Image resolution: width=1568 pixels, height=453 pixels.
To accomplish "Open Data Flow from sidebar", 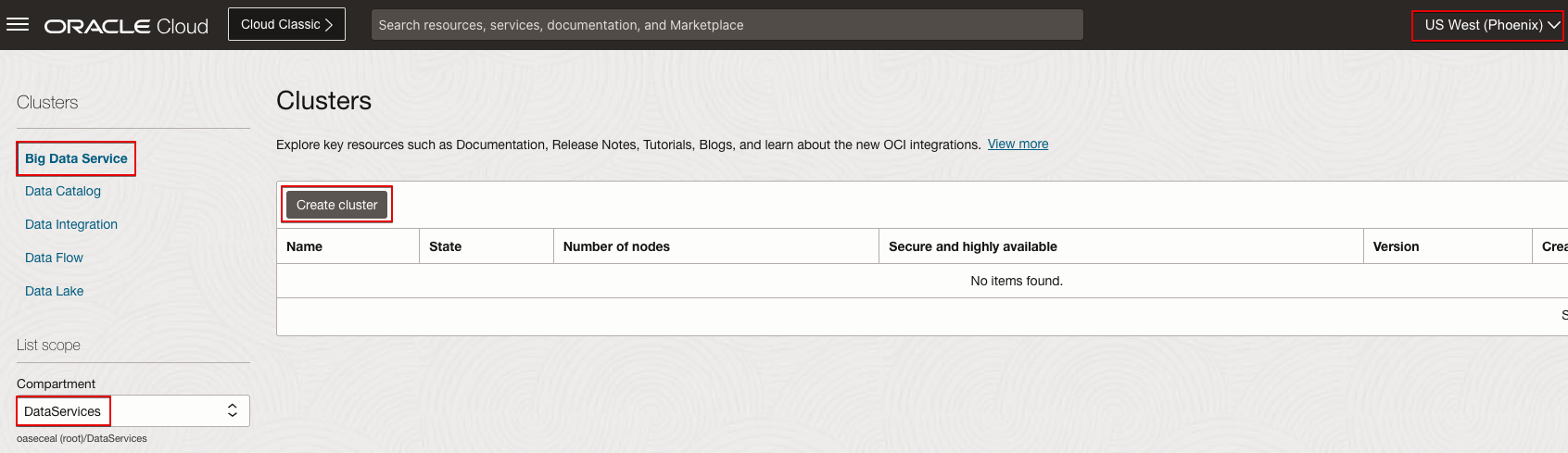I will pos(54,258).
